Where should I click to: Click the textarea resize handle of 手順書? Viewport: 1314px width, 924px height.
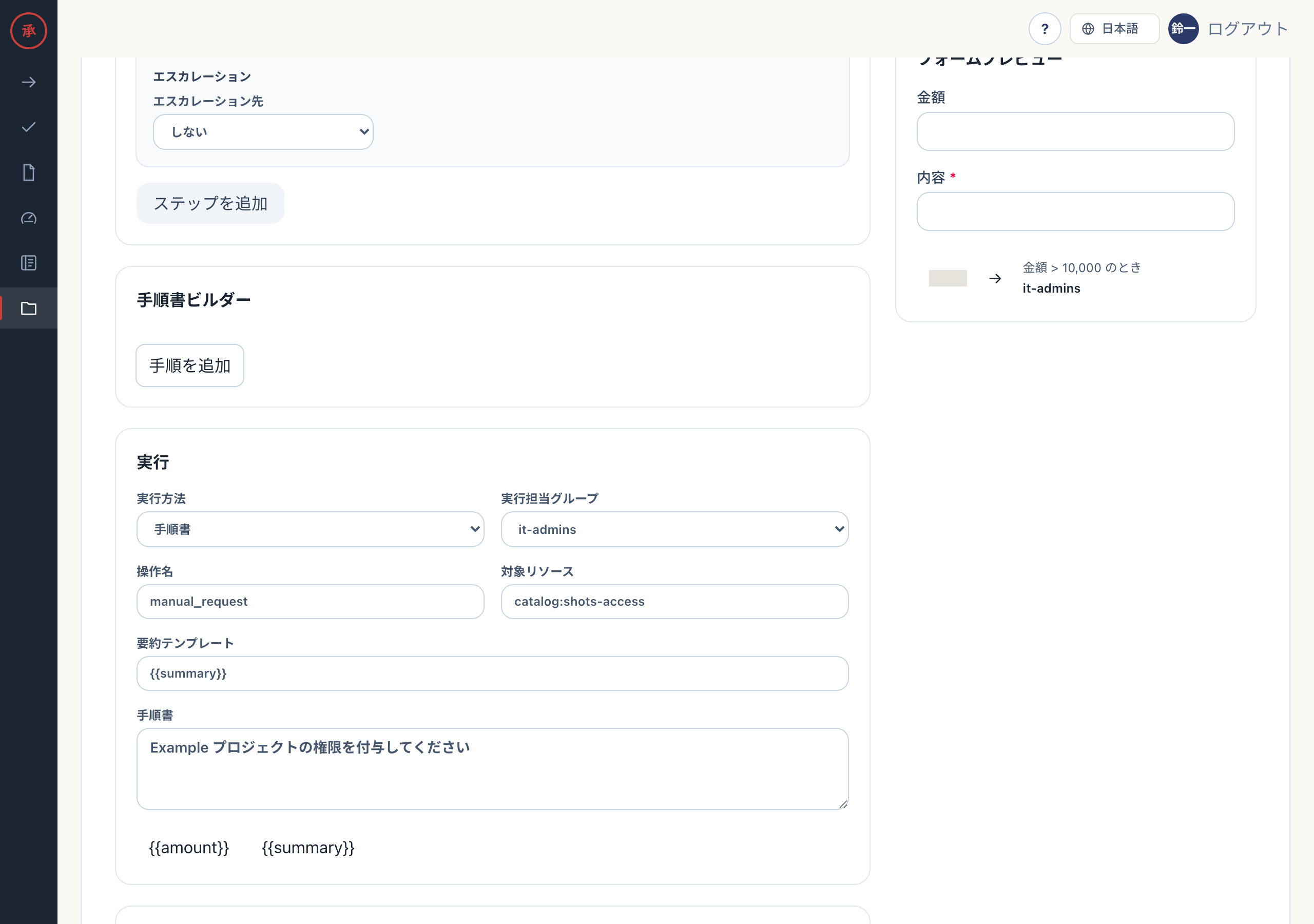(x=843, y=804)
